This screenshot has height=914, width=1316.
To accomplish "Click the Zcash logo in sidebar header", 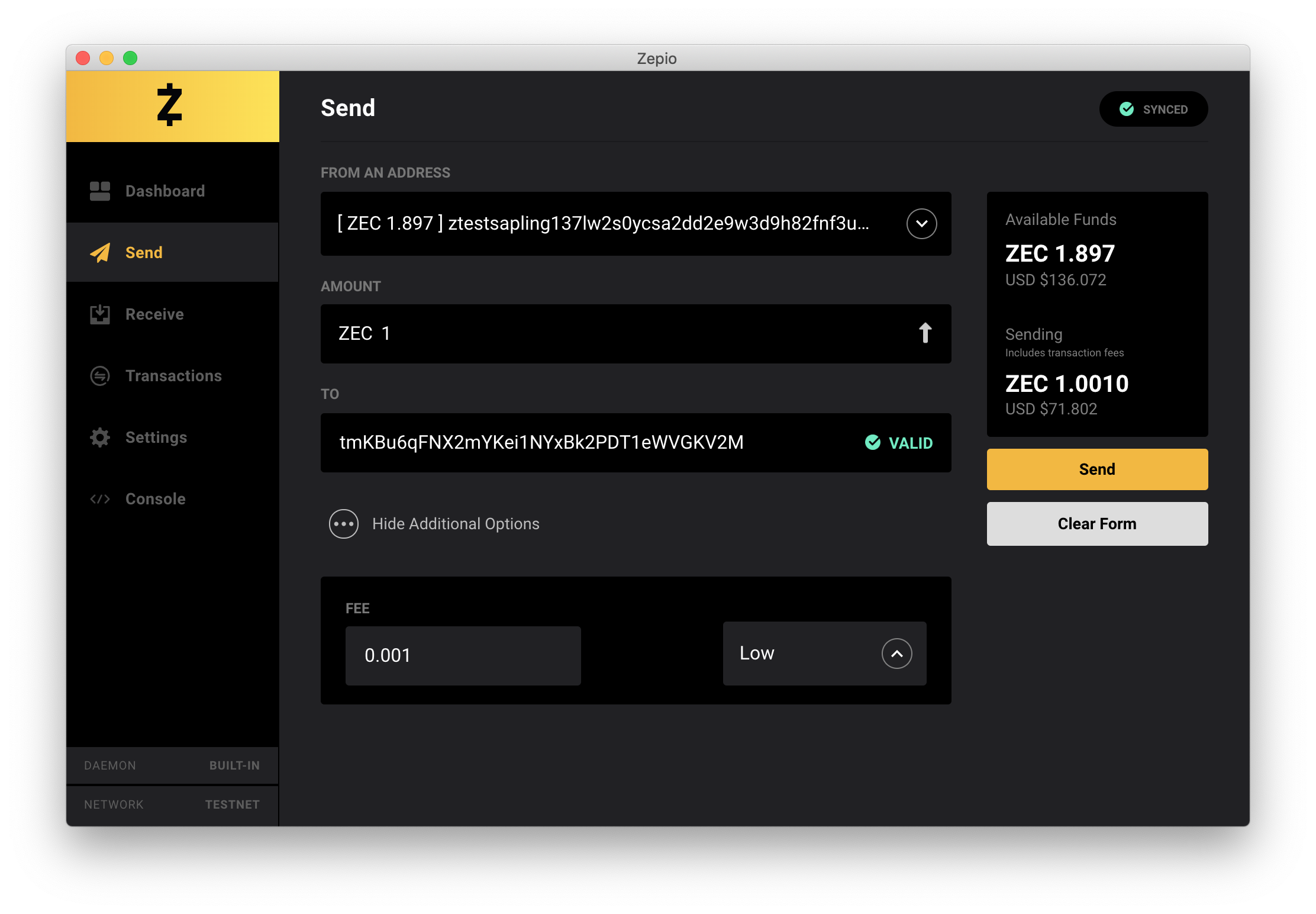I will point(170,105).
